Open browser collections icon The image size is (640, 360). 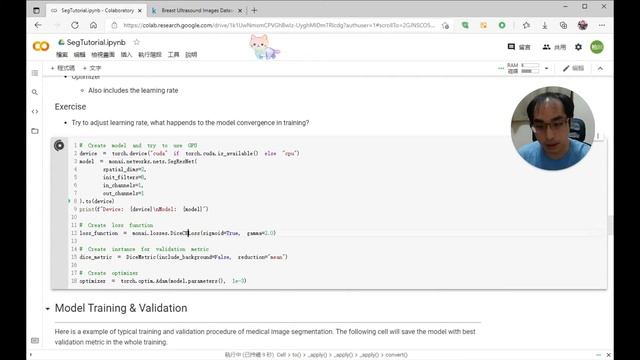563,25
